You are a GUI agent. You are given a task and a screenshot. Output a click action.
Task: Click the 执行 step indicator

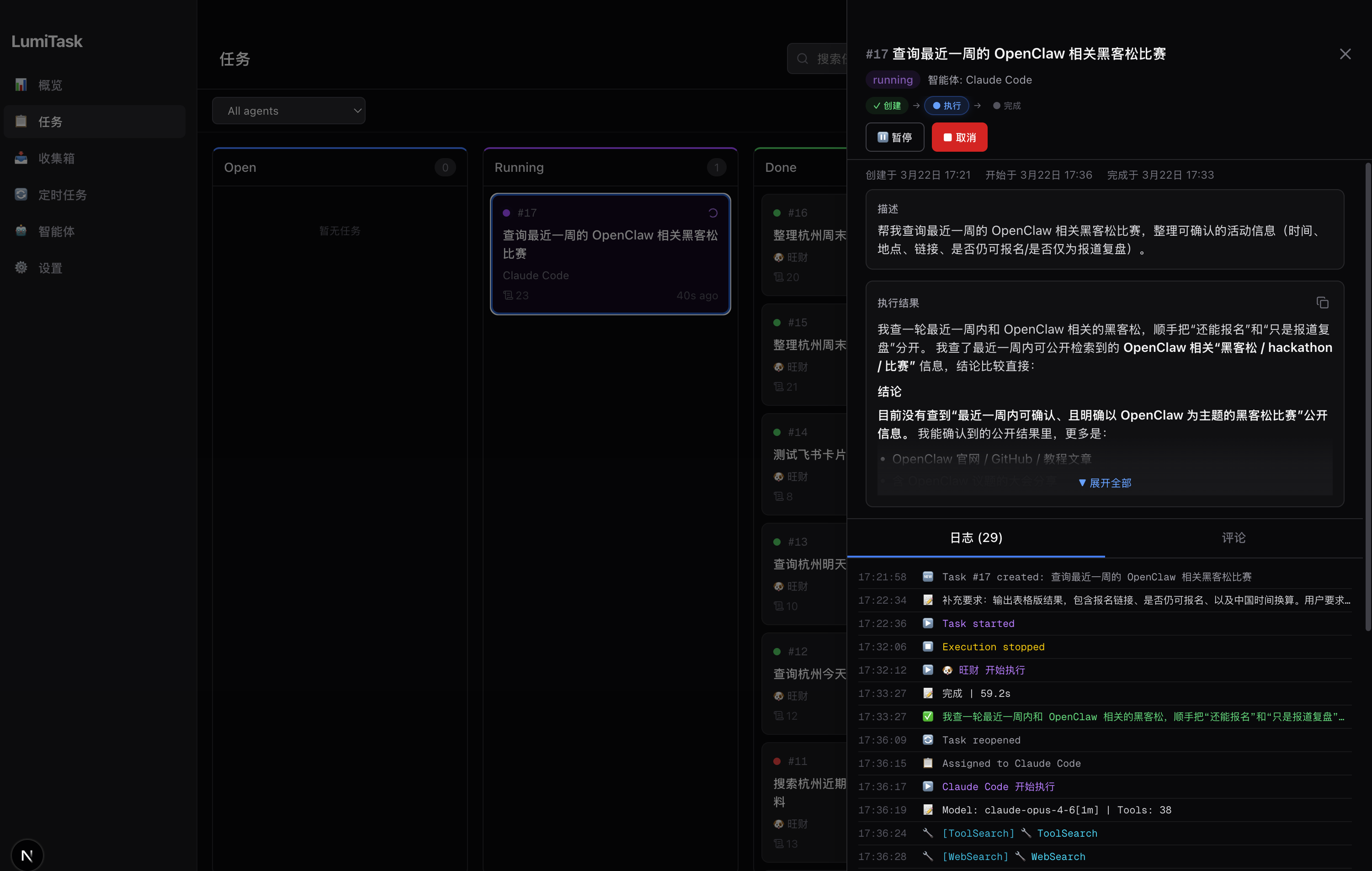(x=947, y=106)
